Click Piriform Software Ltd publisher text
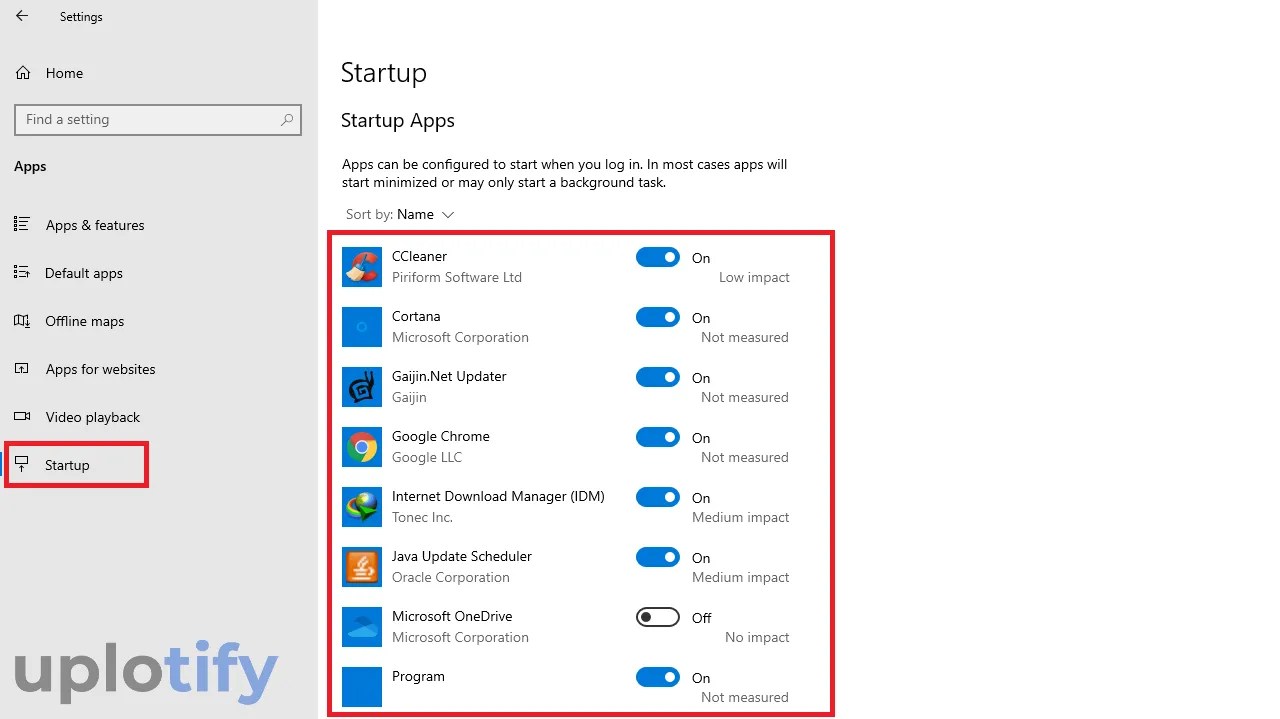The height and width of the screenshot is (719, 1280). [x=457, y=277]
